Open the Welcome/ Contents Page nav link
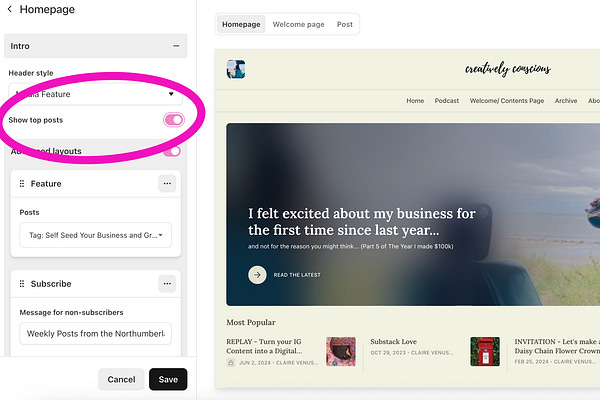The image size is (600, 400). pyautogui.click(x=507, y=101)
